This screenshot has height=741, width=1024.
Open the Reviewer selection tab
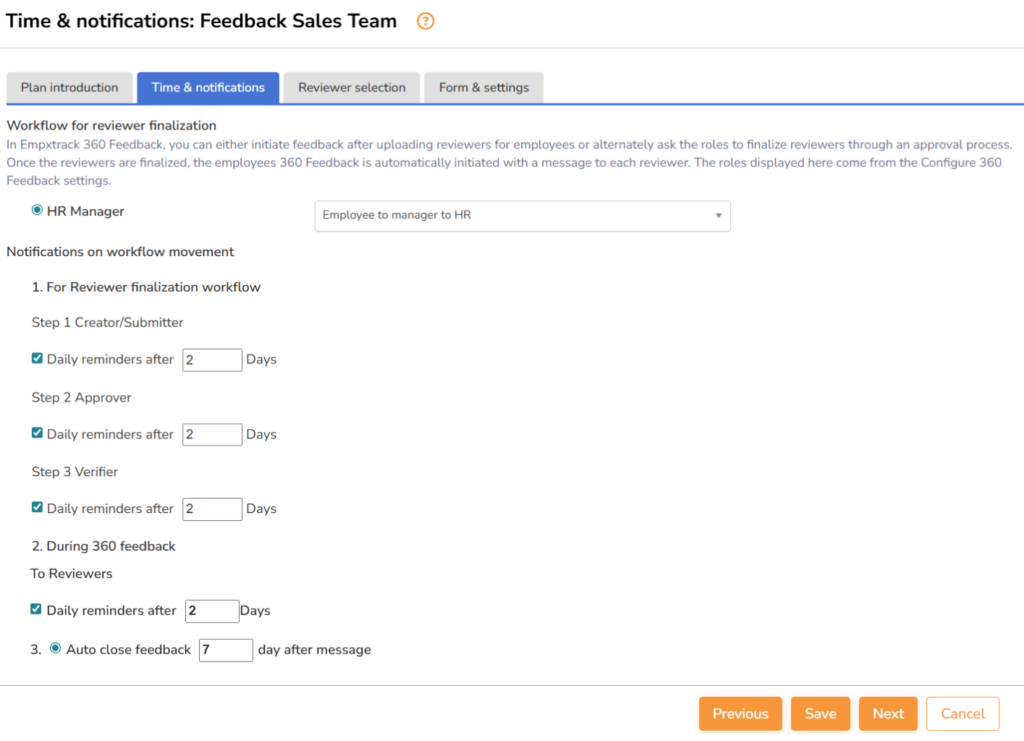pyautogui.click(x=352, y=88)
